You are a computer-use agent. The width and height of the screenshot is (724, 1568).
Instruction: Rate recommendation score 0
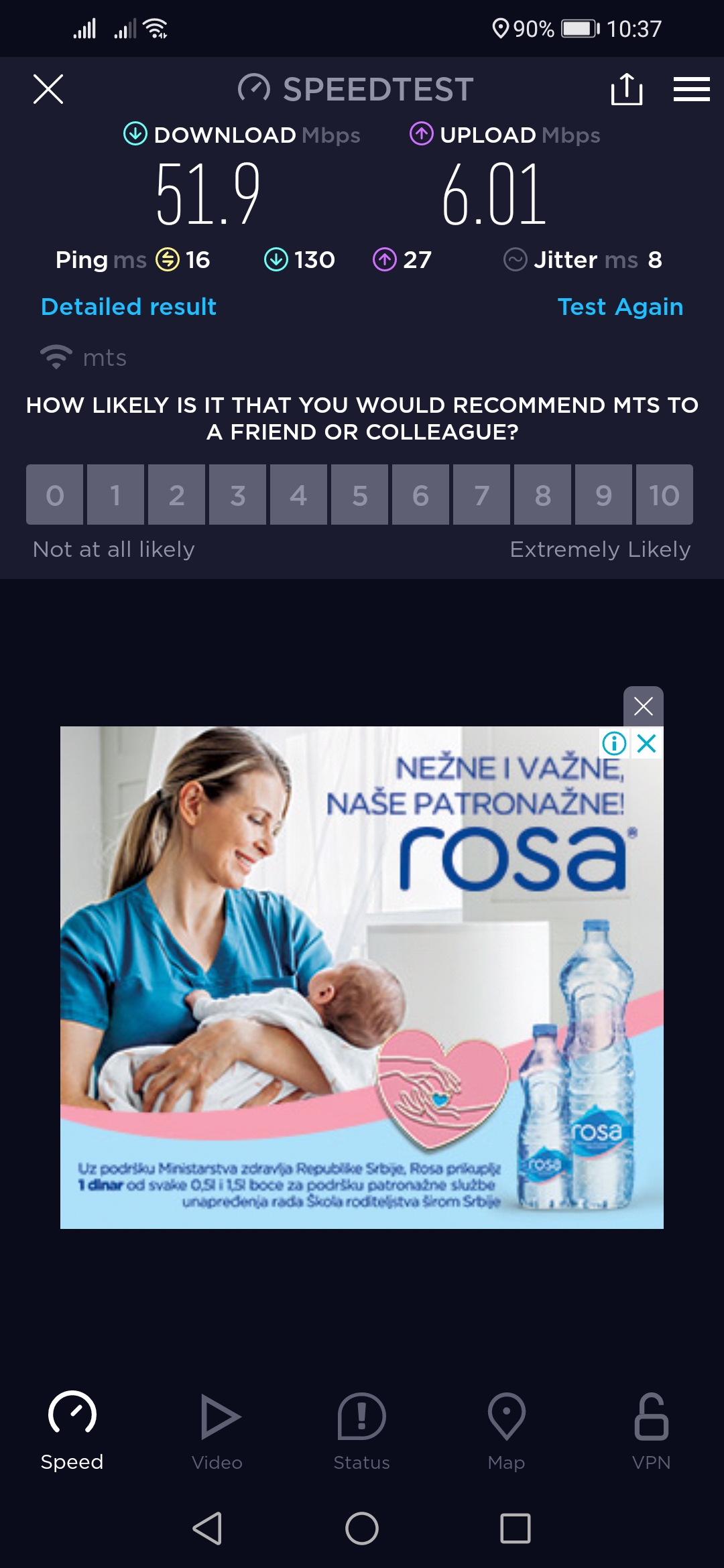55,495
